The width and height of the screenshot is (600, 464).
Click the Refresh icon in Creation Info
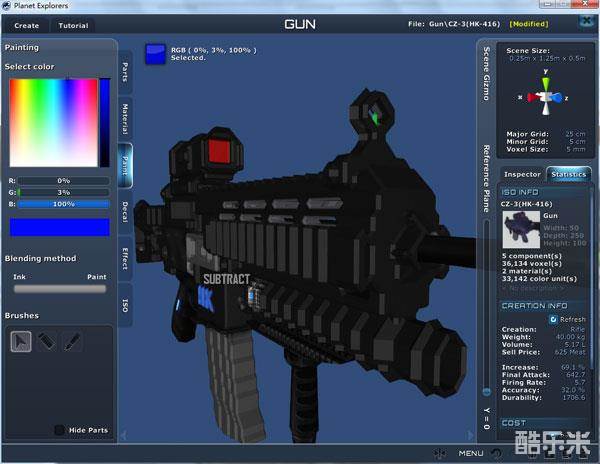tap(554, 319)
